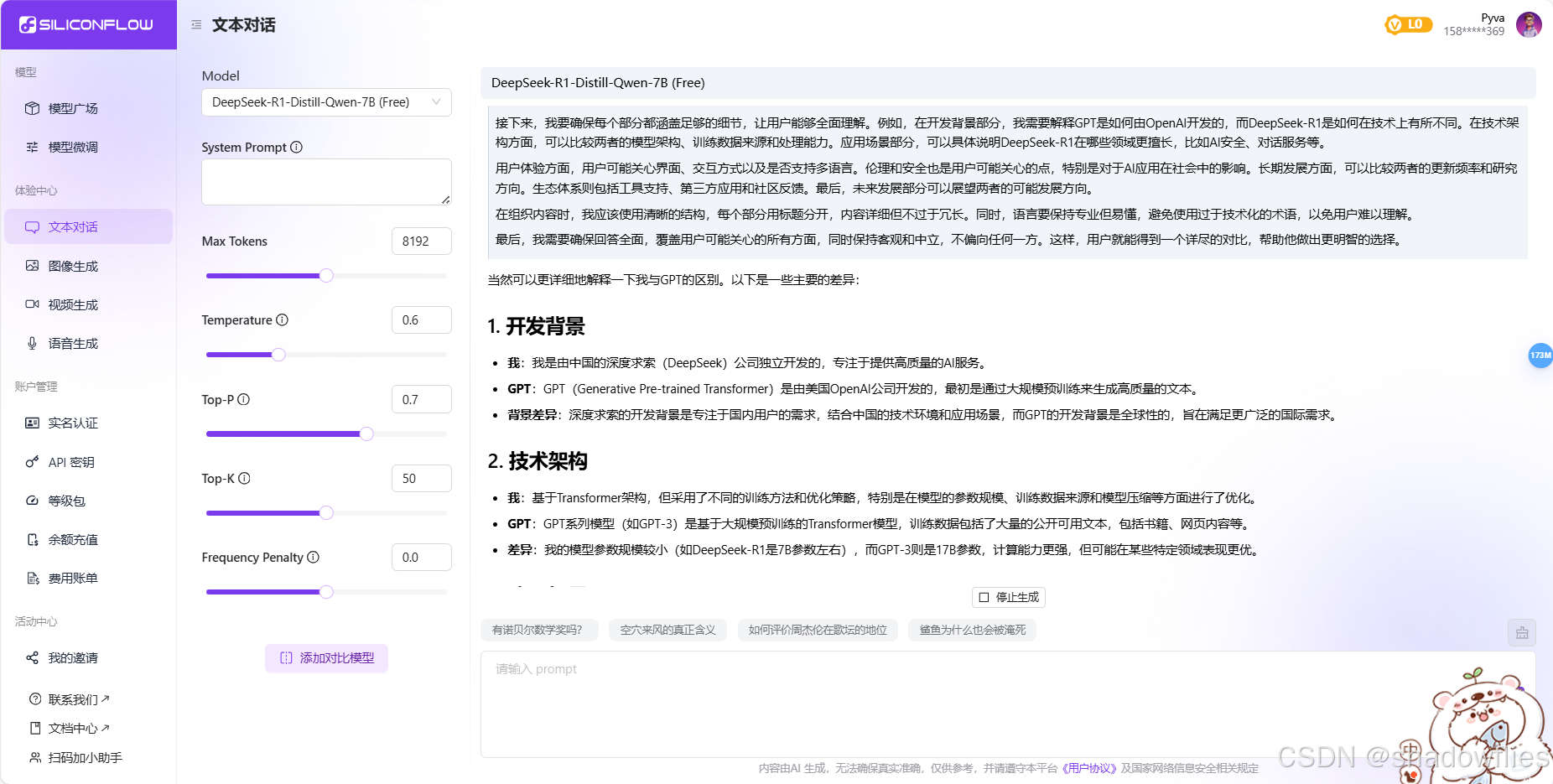The image size is (1553, 784).
Task: Click the blue 173M floating badge
Action: 1540,356
